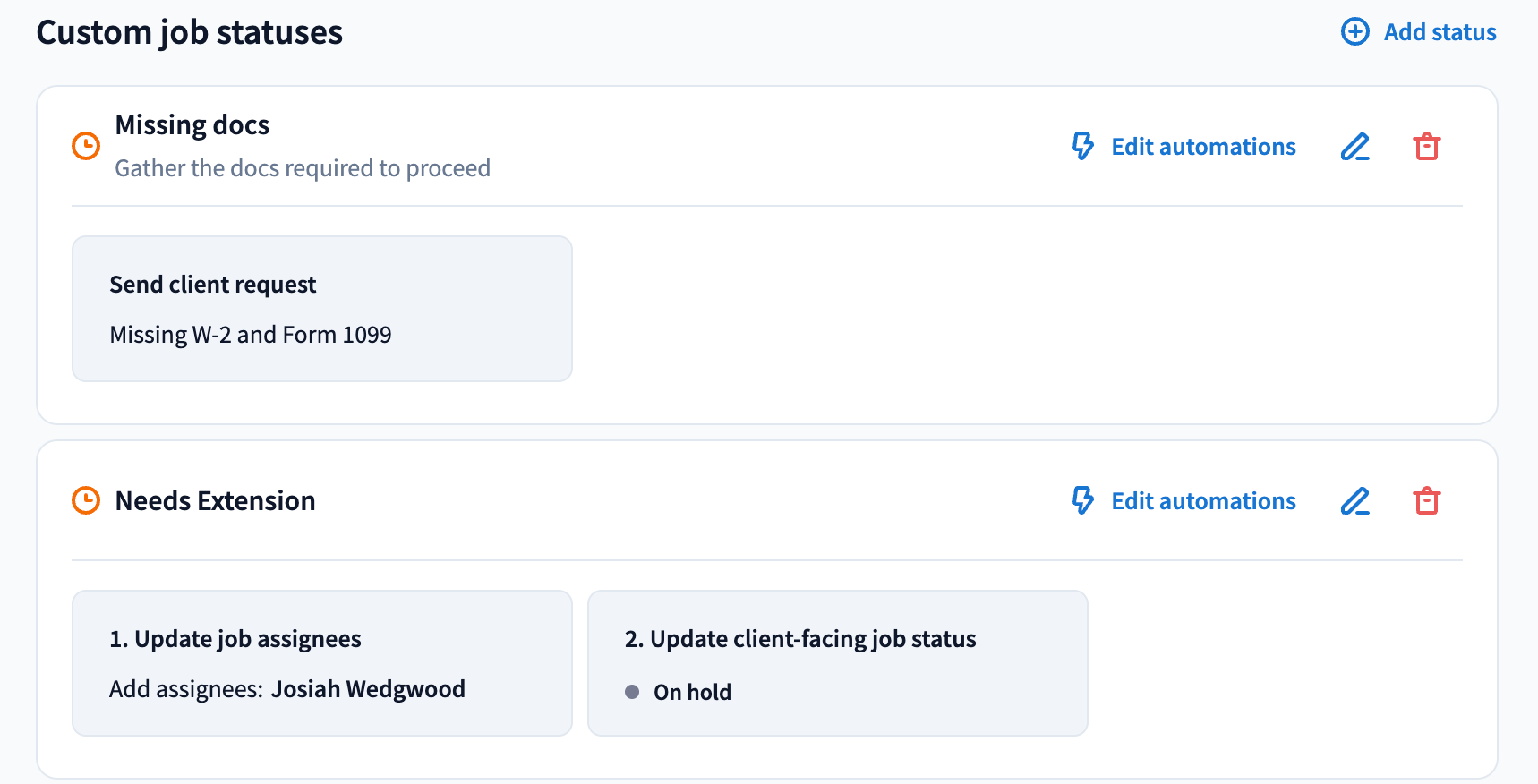Select the Update client-facing job status card
The width and height of the screenshot is (1538, 784).
(837, 663)
